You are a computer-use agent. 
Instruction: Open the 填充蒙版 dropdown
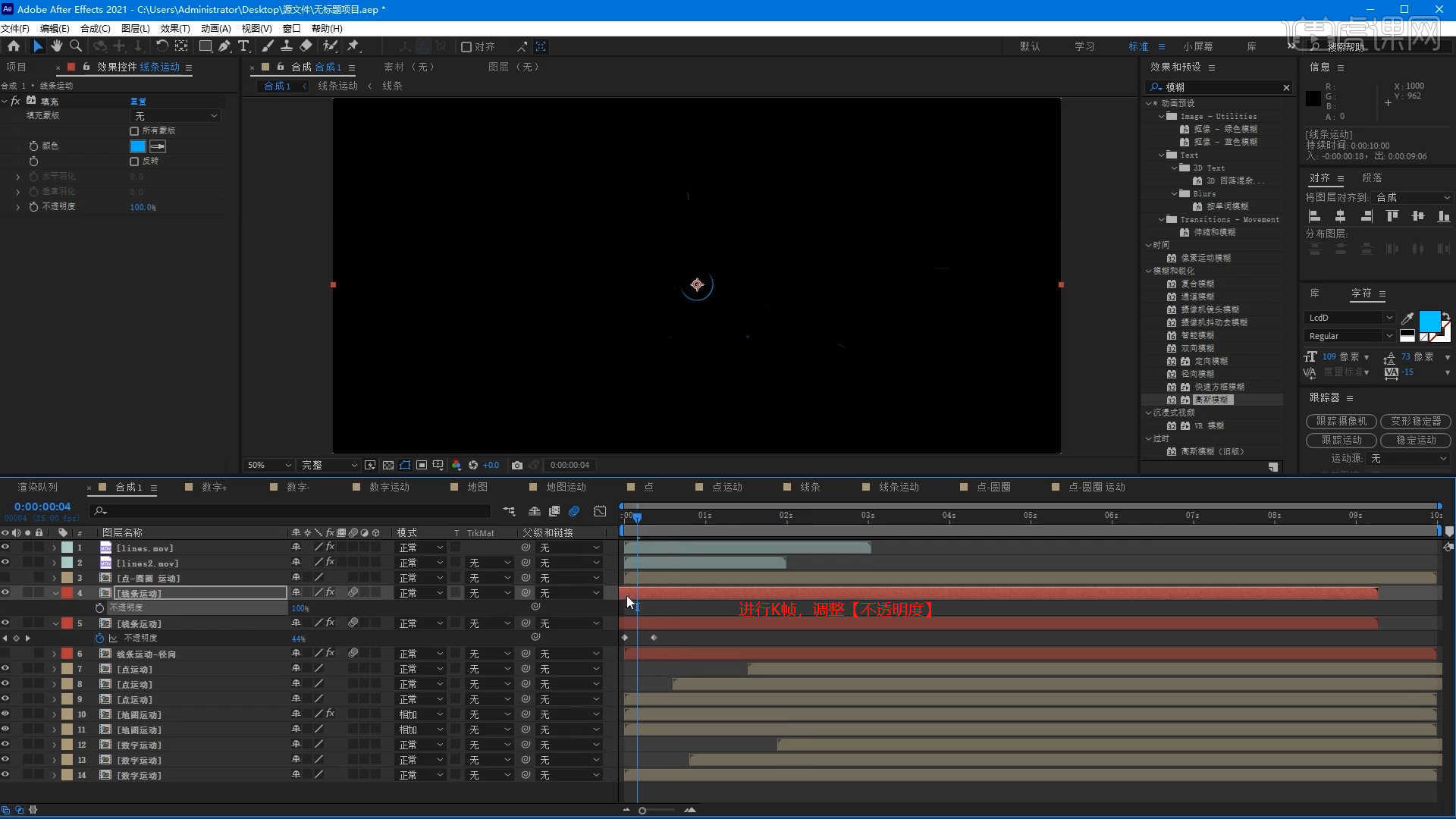[176, 116]
